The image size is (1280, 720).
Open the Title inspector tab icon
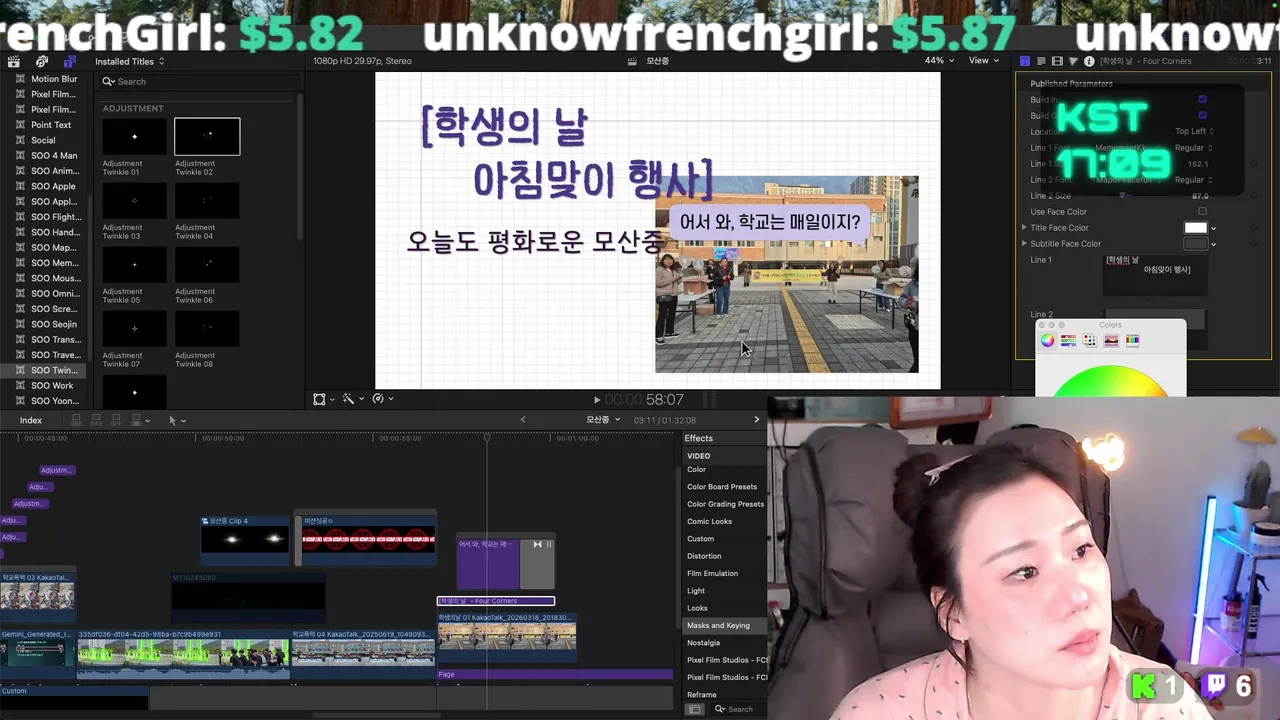coord(1025,61)
